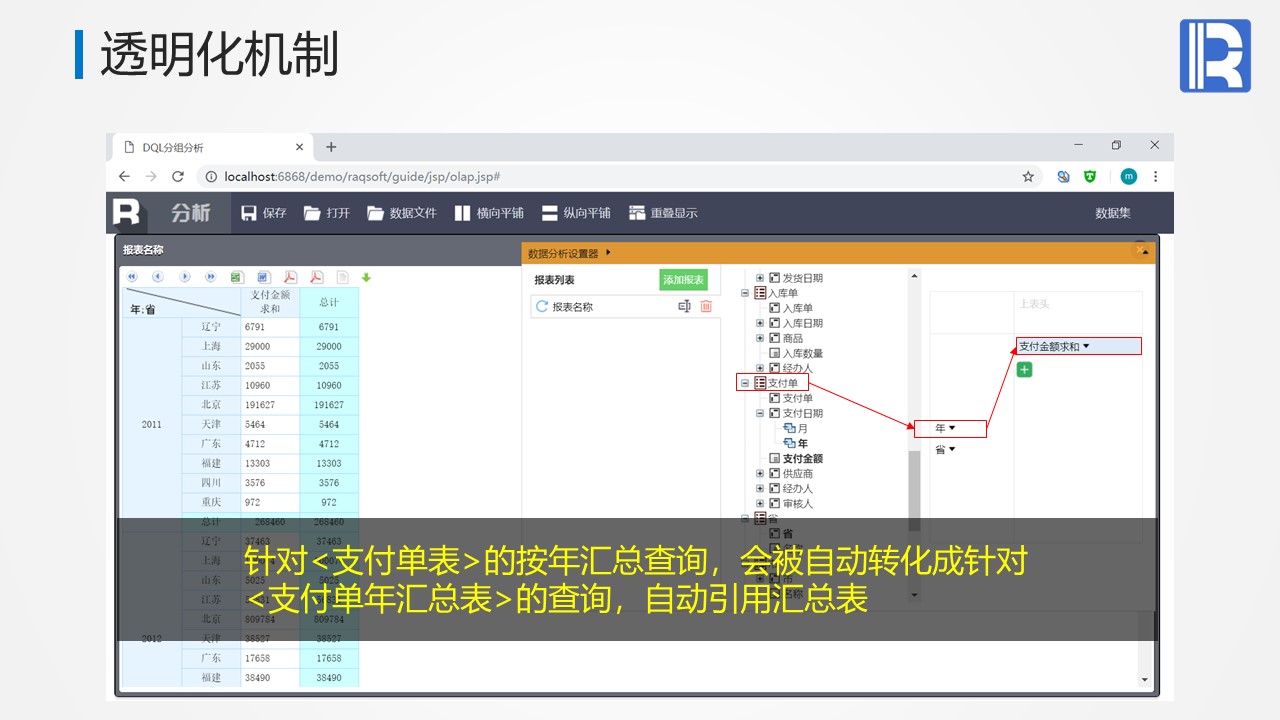The height and width of the screenshot is (720, 1280).
Task: Delete the 报表名称 report entry
Action: 706,306
